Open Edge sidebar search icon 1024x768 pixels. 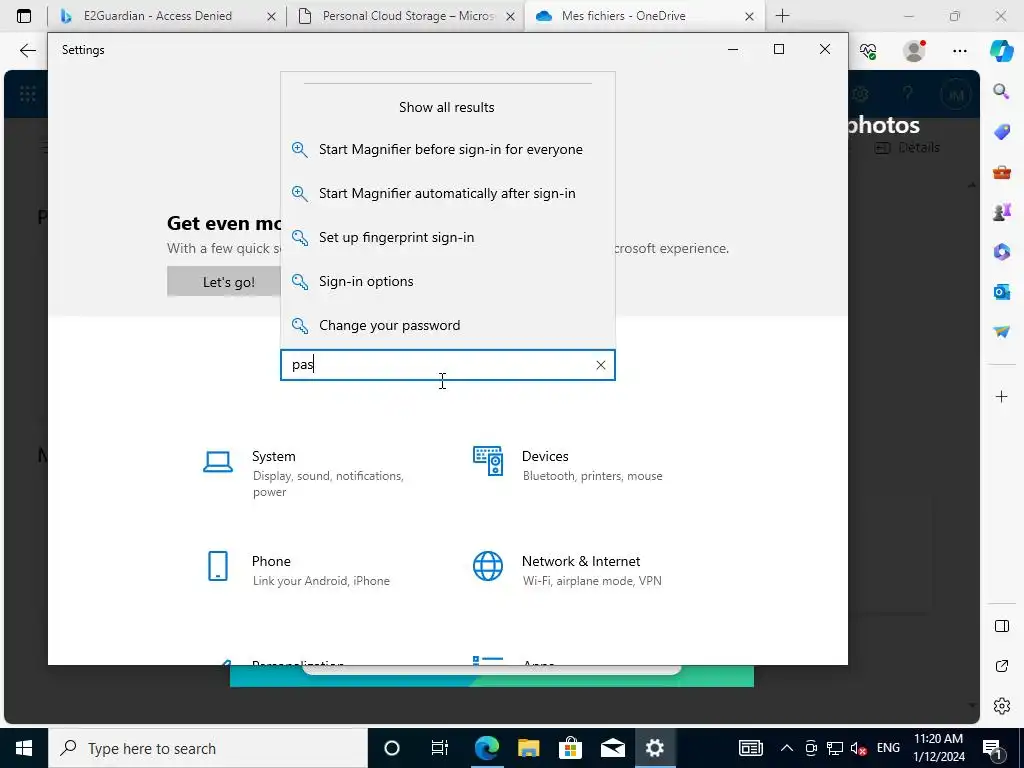(x=1001, y=91)
